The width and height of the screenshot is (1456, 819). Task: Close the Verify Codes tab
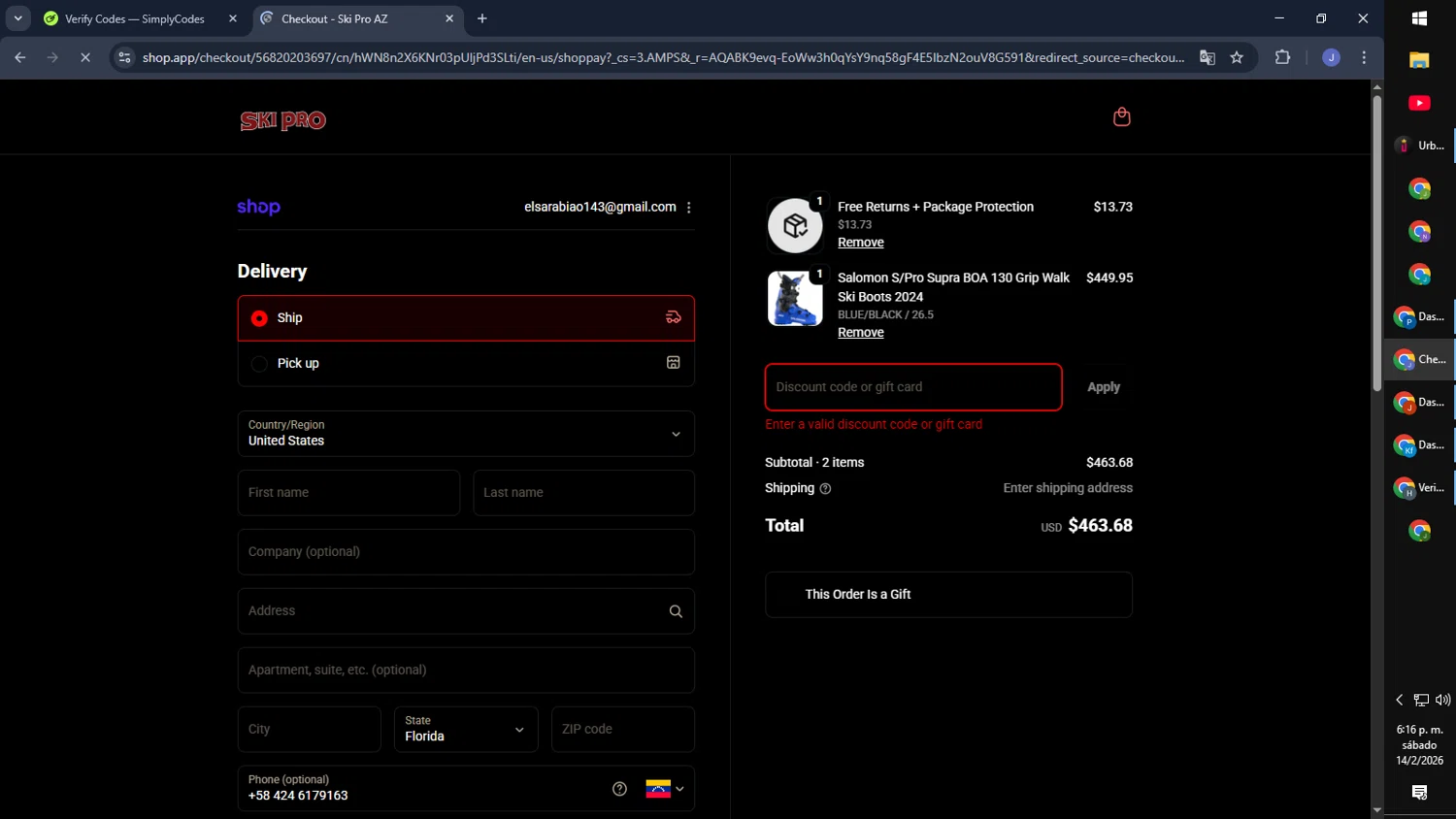coord(233,18)
